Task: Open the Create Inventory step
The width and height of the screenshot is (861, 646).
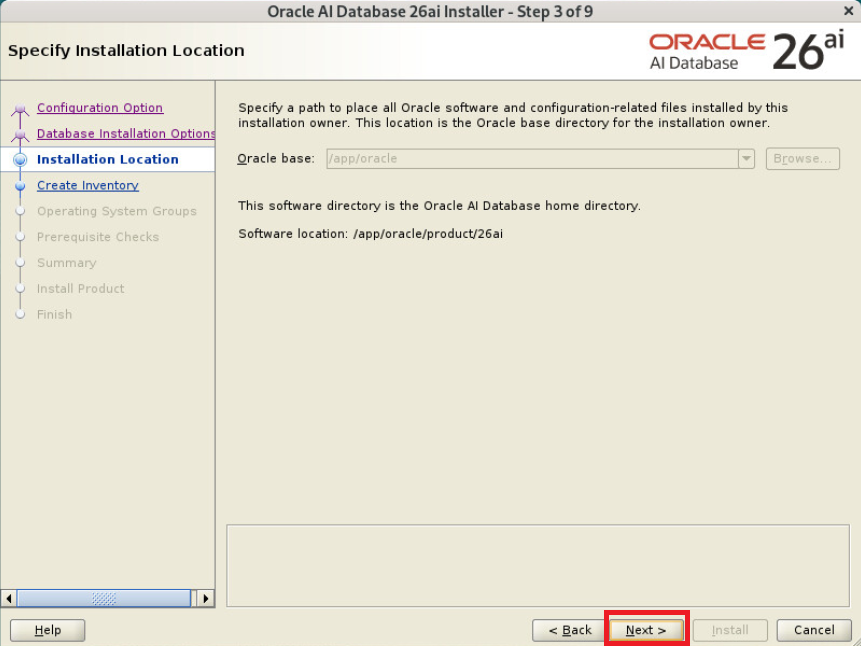Action: [x=88, y=185]
